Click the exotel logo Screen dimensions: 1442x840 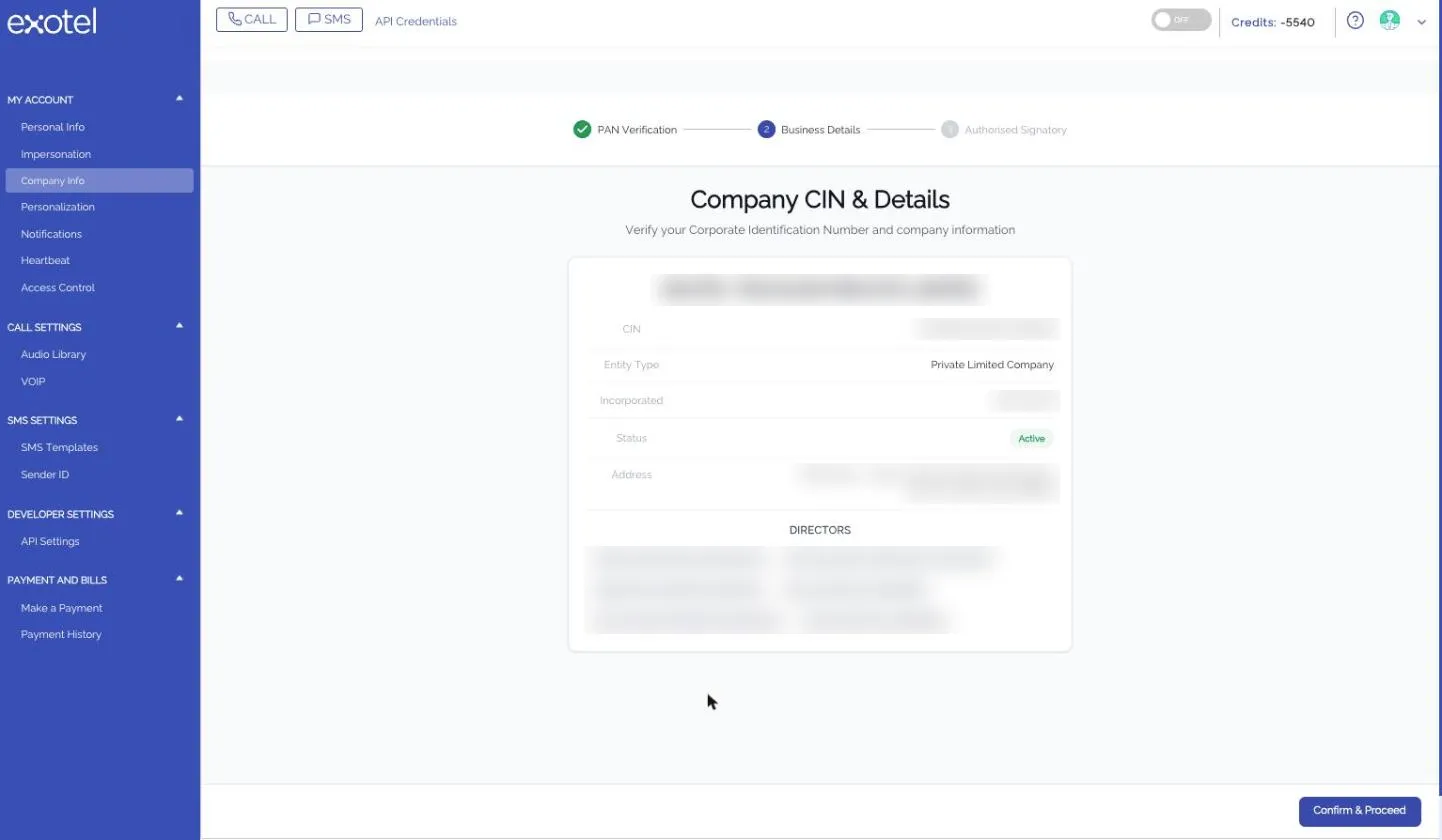coord(52,21)
